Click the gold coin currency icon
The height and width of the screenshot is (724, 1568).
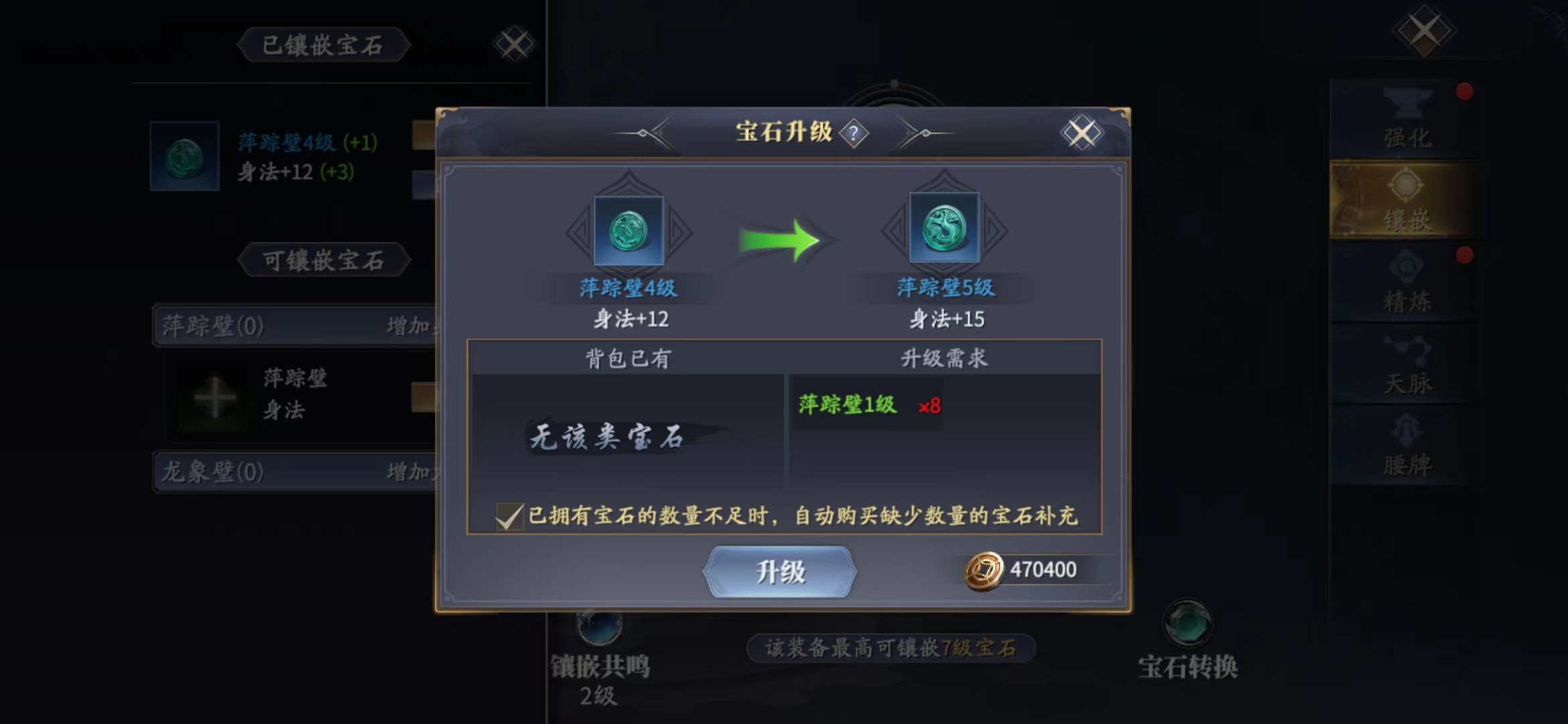(x=984, y=570)
